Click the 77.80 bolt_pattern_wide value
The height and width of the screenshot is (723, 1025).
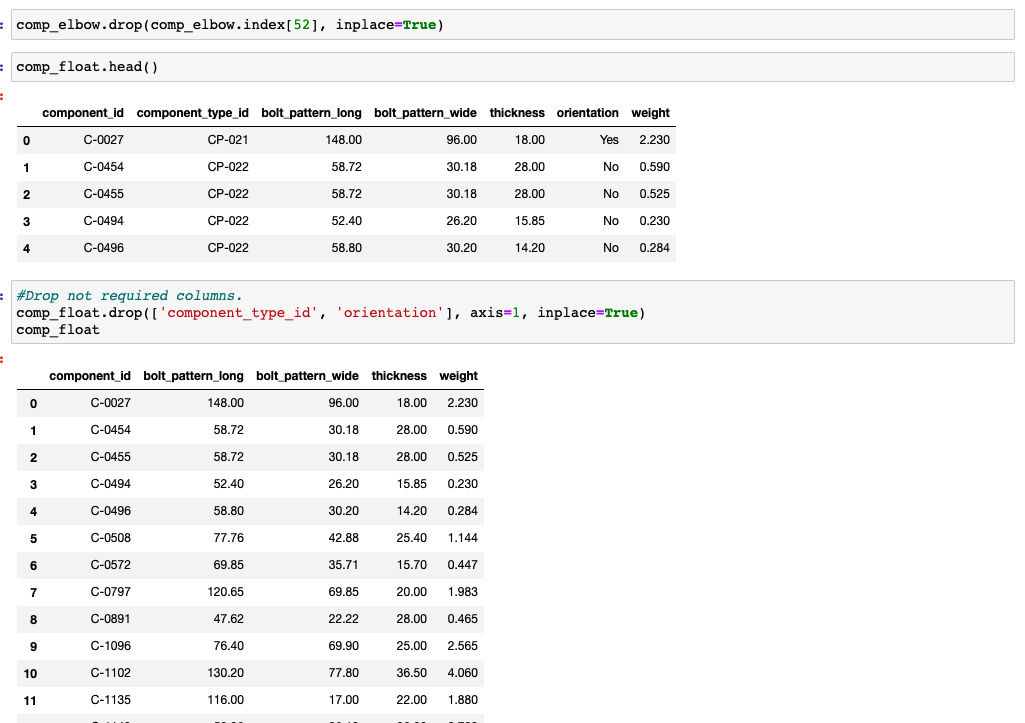[343, 673]
